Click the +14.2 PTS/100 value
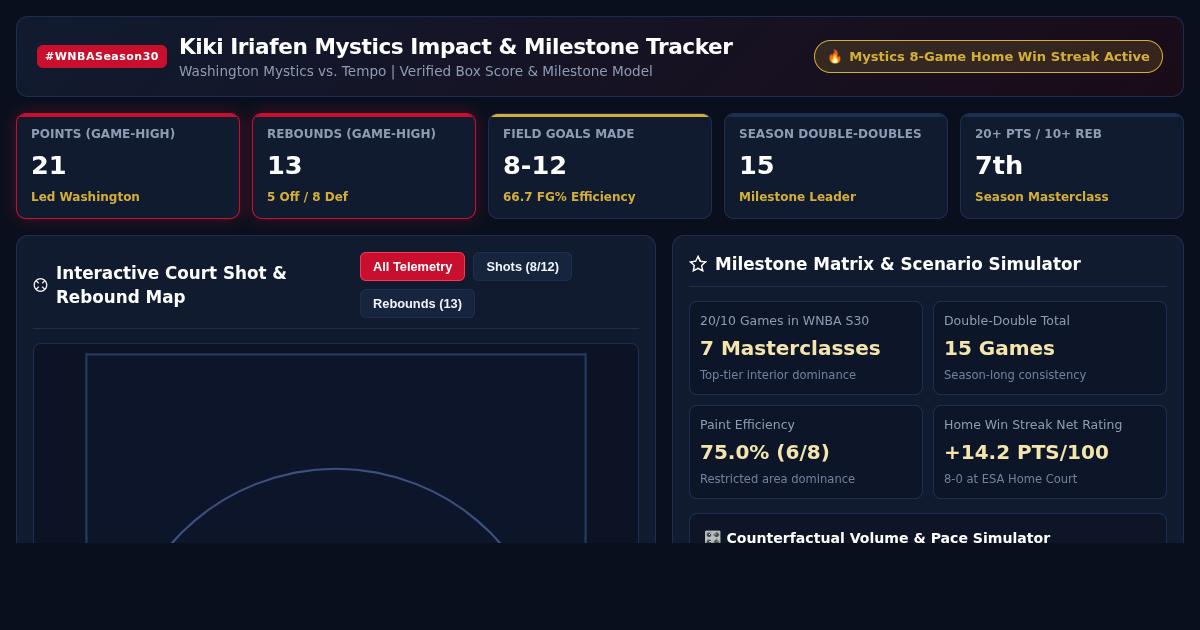The image size is (1200, 630). pos(1026,452)
